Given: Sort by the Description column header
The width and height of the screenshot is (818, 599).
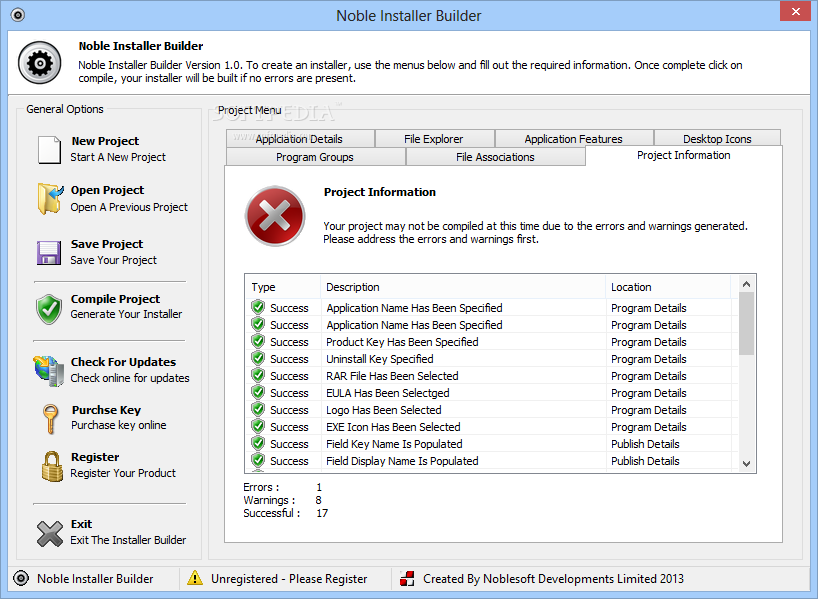Looking at the screenshot, I should pyautogui.click(x=463, y=286).
